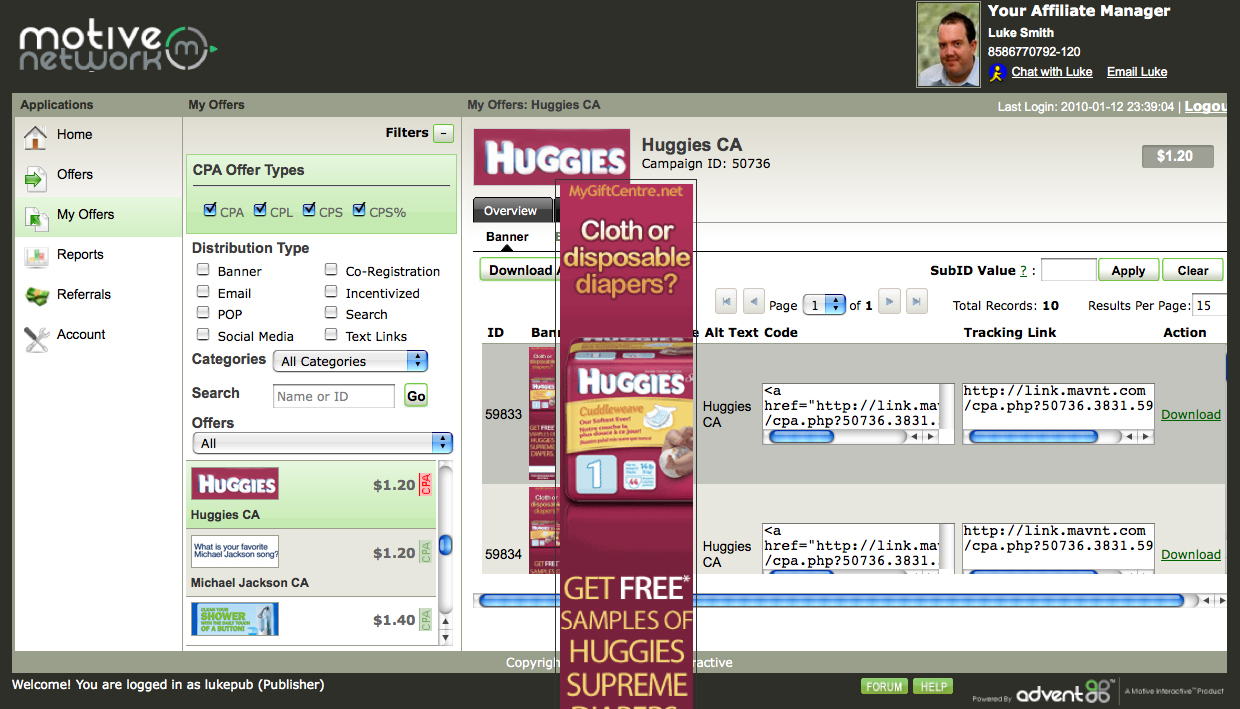
Task: Check the Social Media distribution type
Action: click(203, 335)
